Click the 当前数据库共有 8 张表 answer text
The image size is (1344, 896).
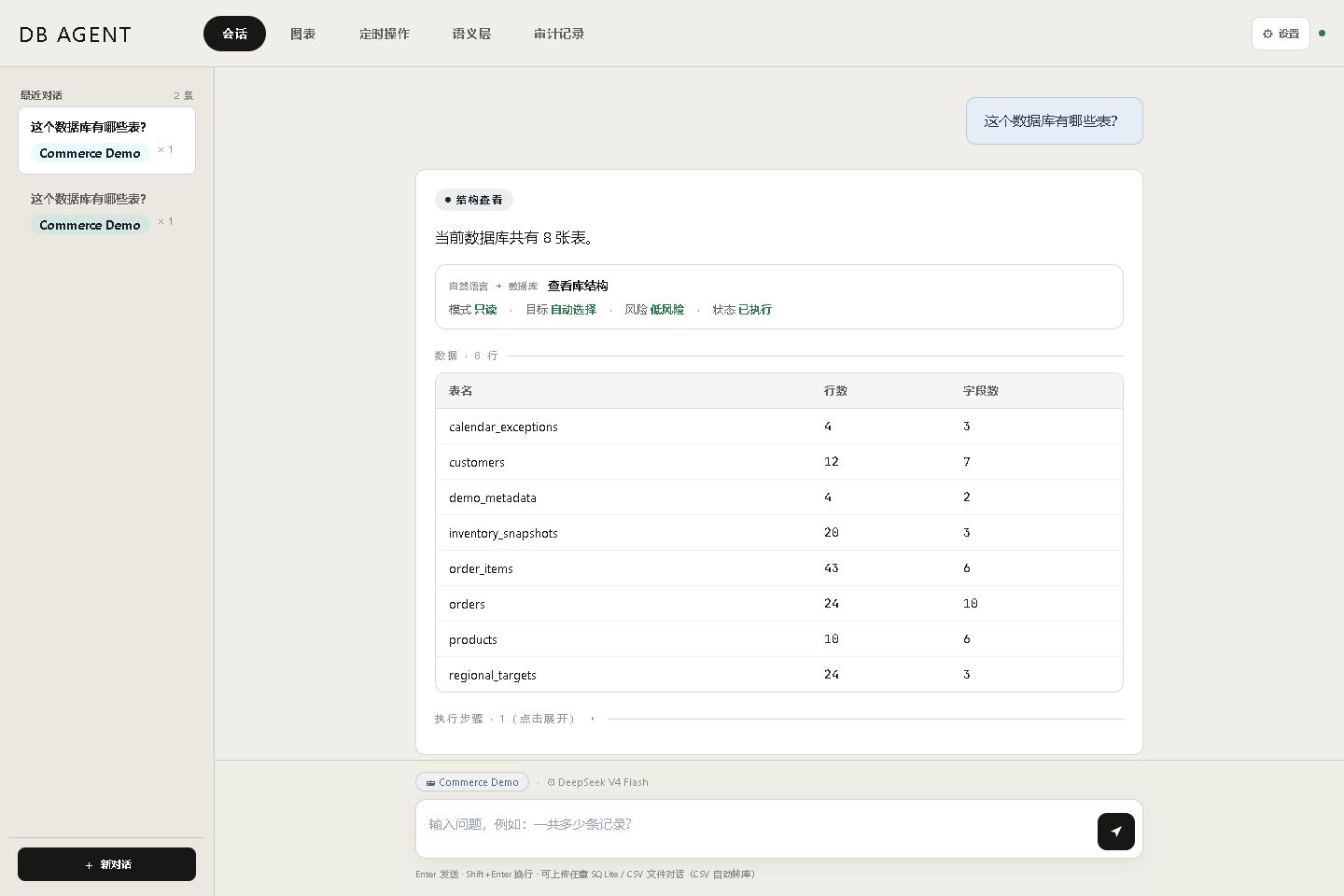click(514, 238)
